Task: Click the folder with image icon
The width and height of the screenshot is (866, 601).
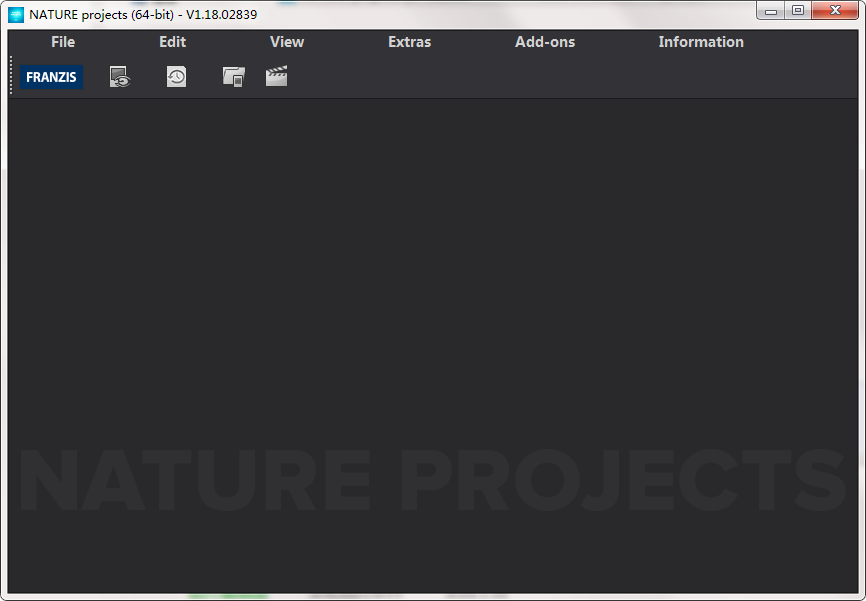Action: pyautogui.click(x=234, y=77)
